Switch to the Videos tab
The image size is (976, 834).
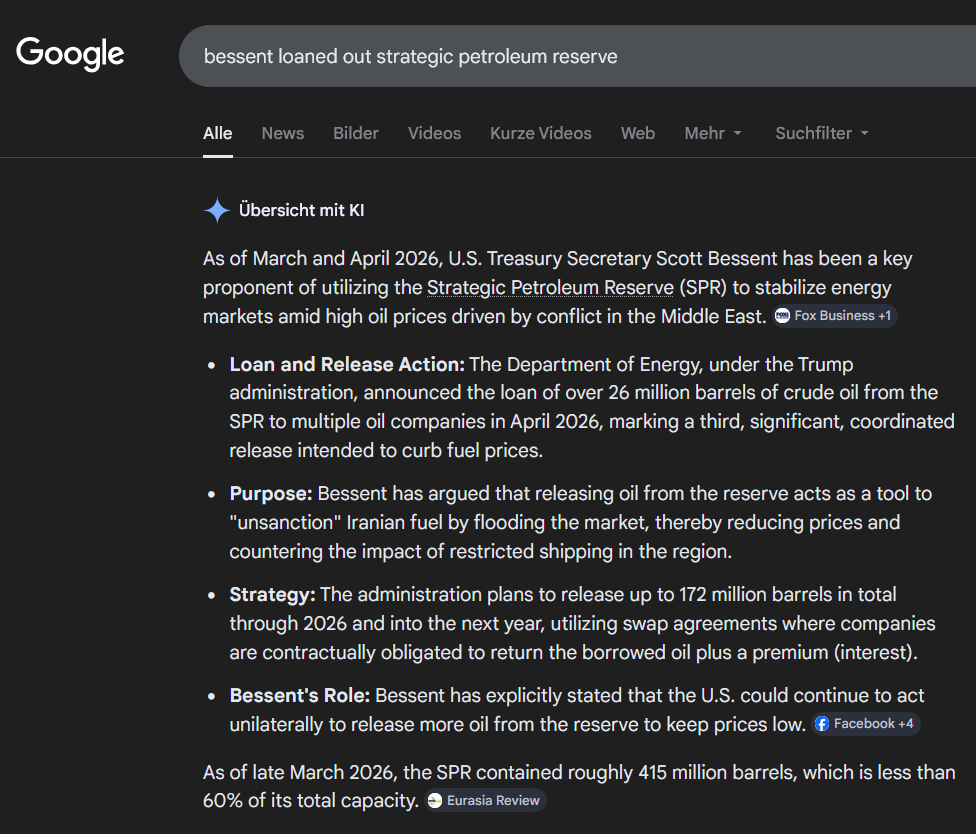[x=434, y=133]
